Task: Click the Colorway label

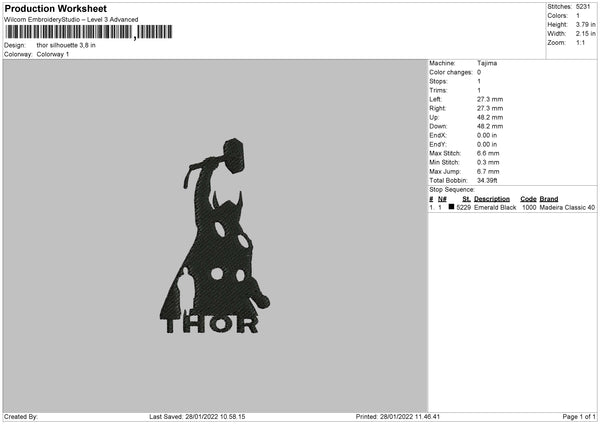Action: [x=18, y=54]
